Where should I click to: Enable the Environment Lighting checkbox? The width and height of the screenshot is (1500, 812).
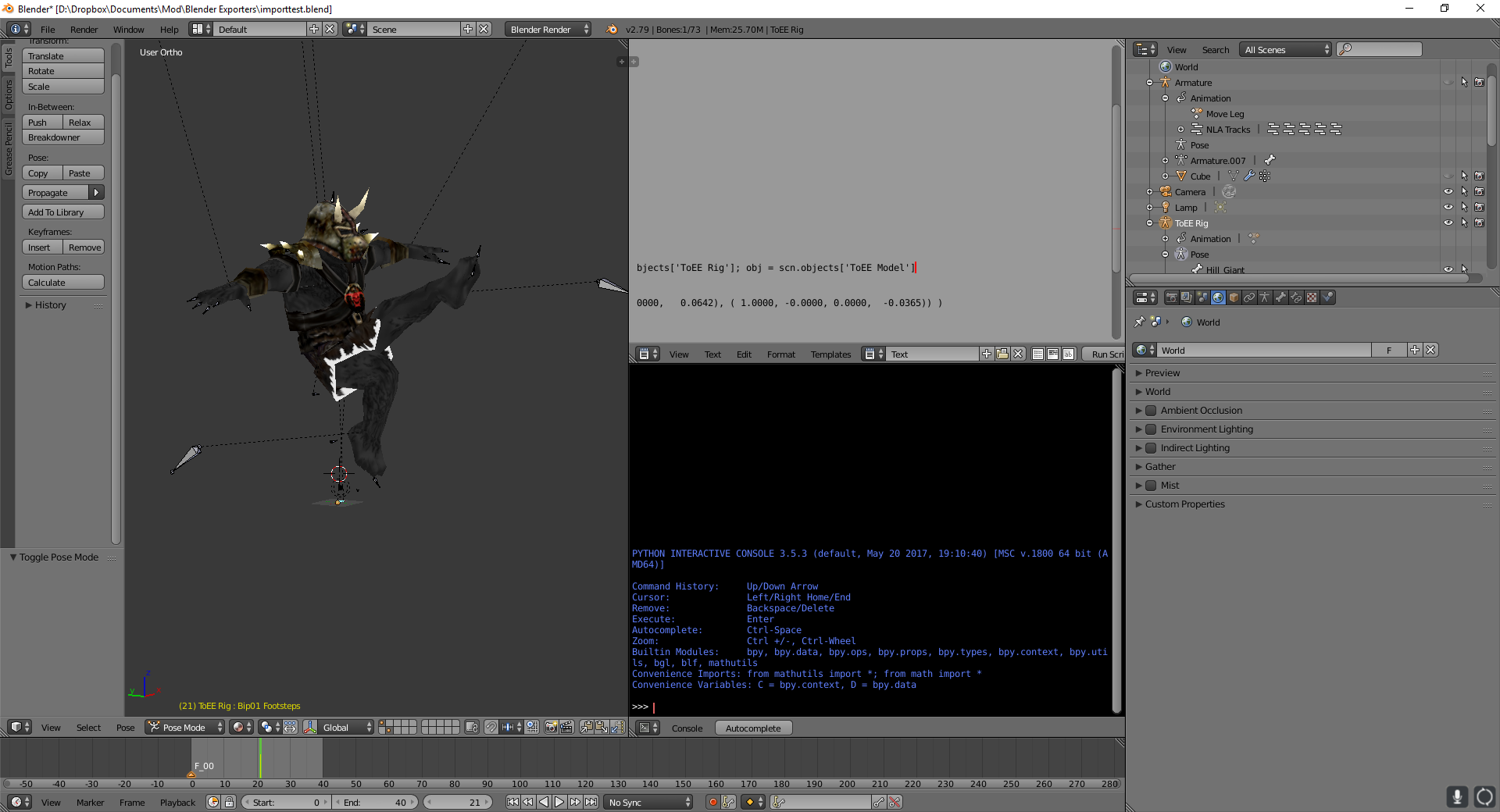tap(1151, 429)
